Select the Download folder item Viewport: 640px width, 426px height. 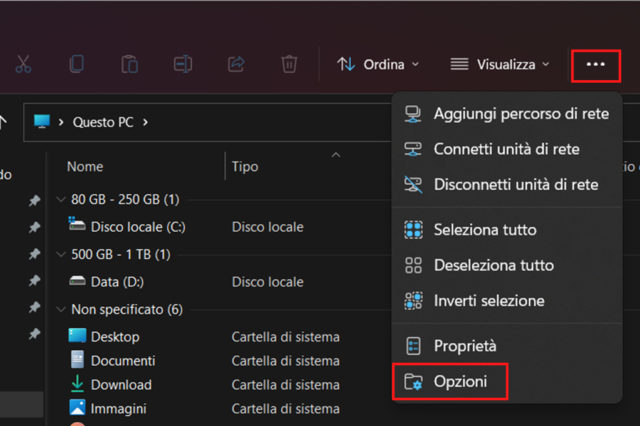click(x=121, y=384)
